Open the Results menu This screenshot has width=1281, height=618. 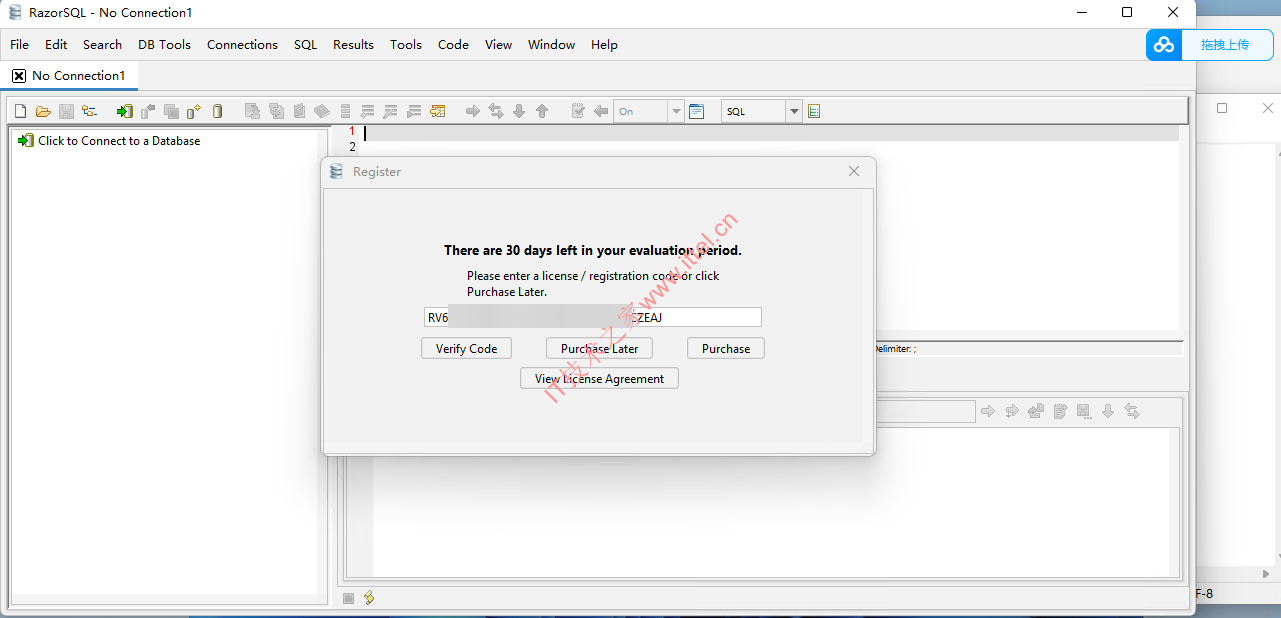(x=353, y=45)
